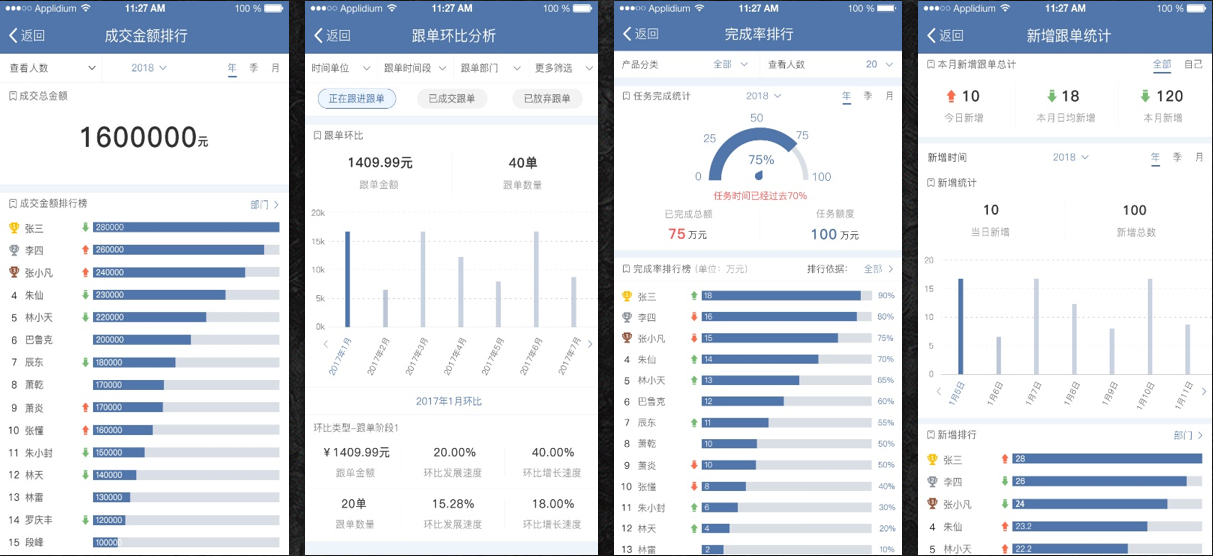
Task: Tap back arrow on 成交金额排行 screen
Action: [x=14, y=35]
